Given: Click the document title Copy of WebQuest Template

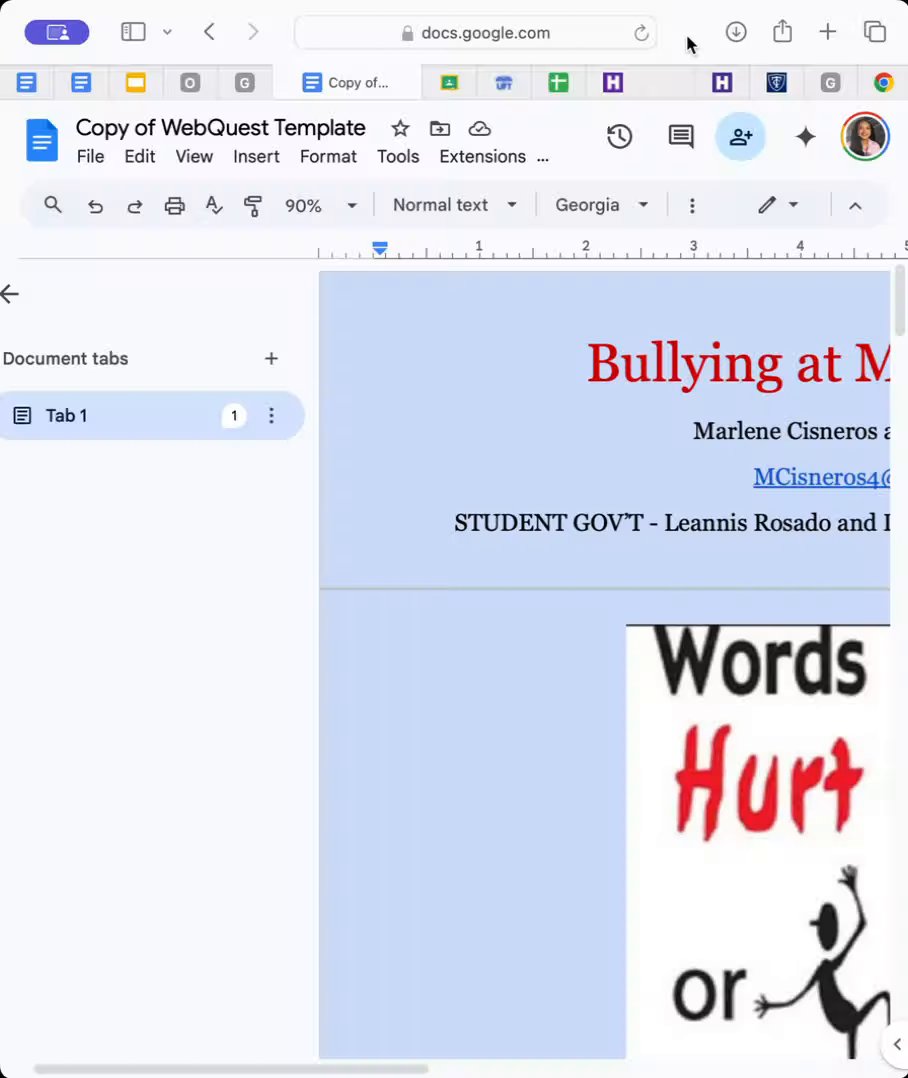Looking at the screenshot, I should tap(220, 128).
